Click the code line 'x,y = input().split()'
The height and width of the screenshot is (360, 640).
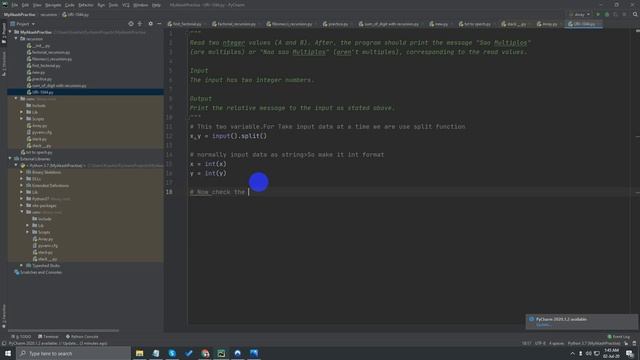tap(228, 136)
